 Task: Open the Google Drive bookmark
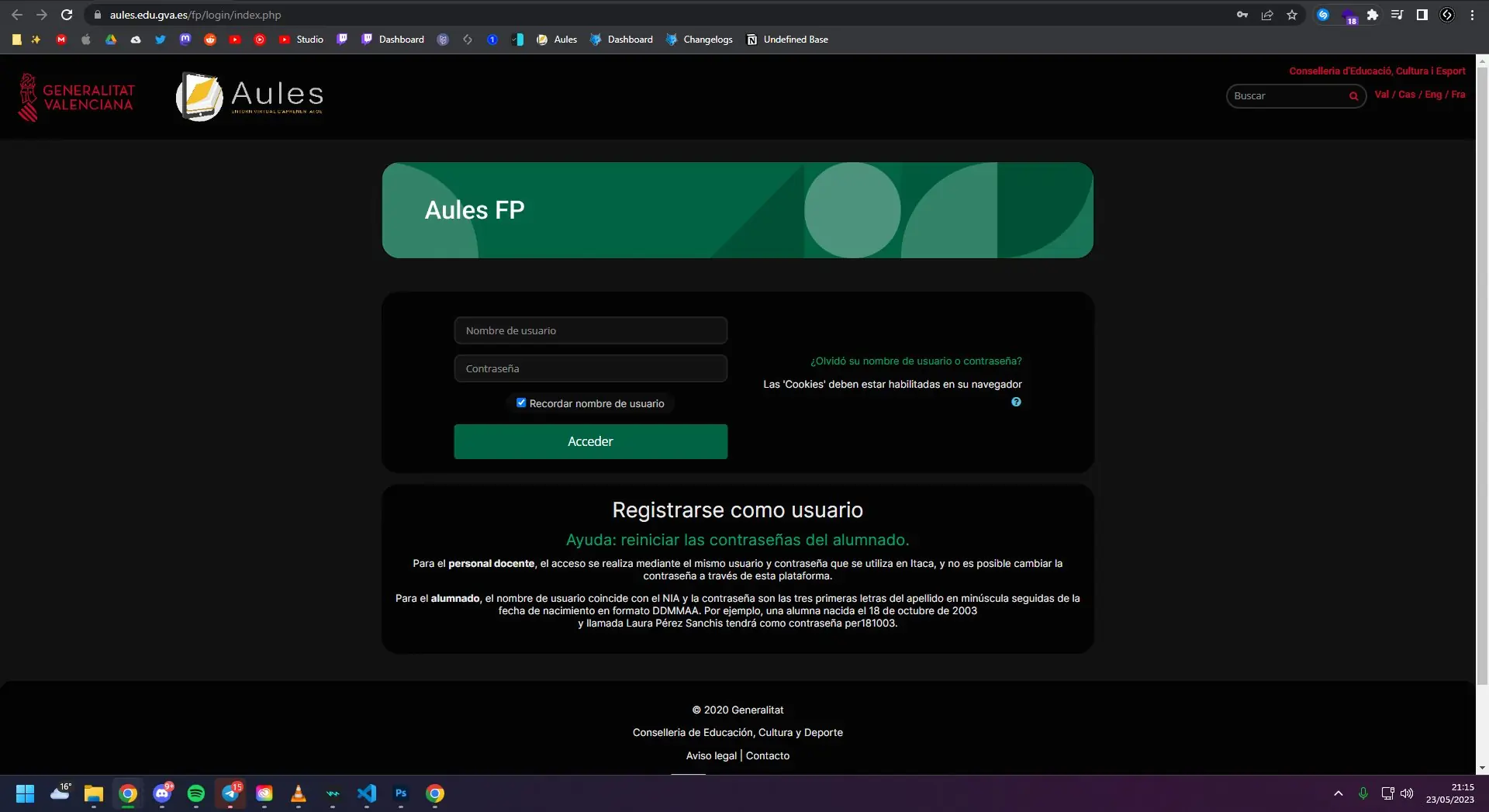(x=111, y=40)
